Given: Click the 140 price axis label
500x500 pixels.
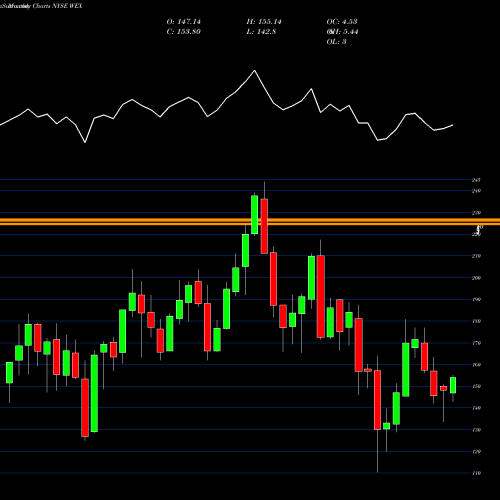Looking at the screenshot, I should tap(476, 408).
